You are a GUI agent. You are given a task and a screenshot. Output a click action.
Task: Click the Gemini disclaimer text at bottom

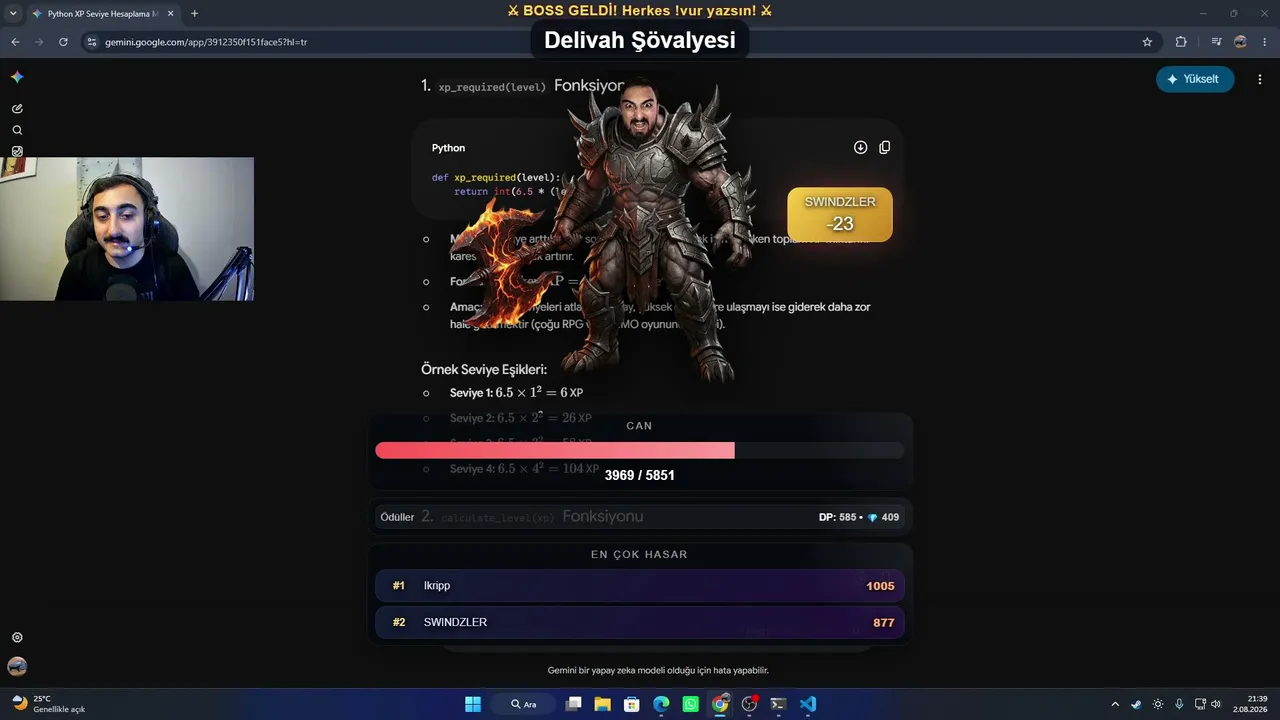[x=658, y=670]
